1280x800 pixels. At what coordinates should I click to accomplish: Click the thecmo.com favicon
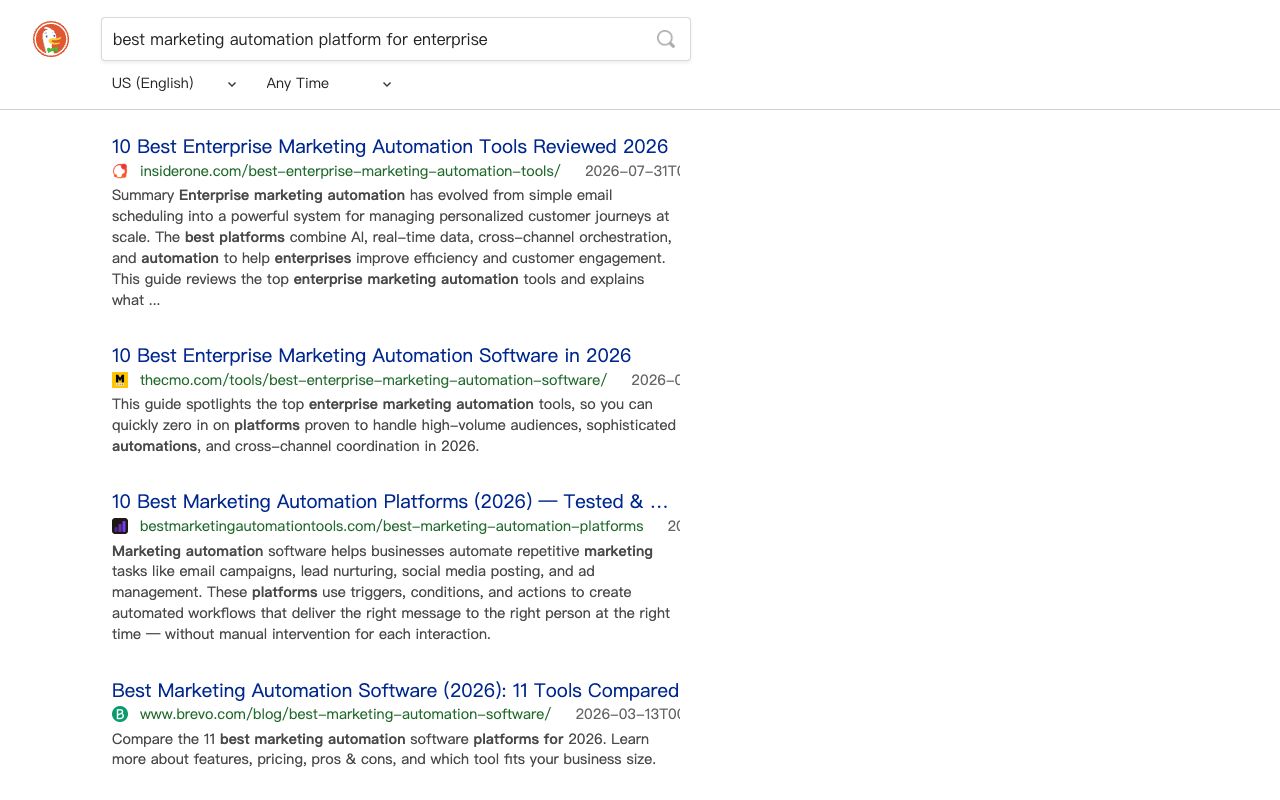click(x=120, y=380)
